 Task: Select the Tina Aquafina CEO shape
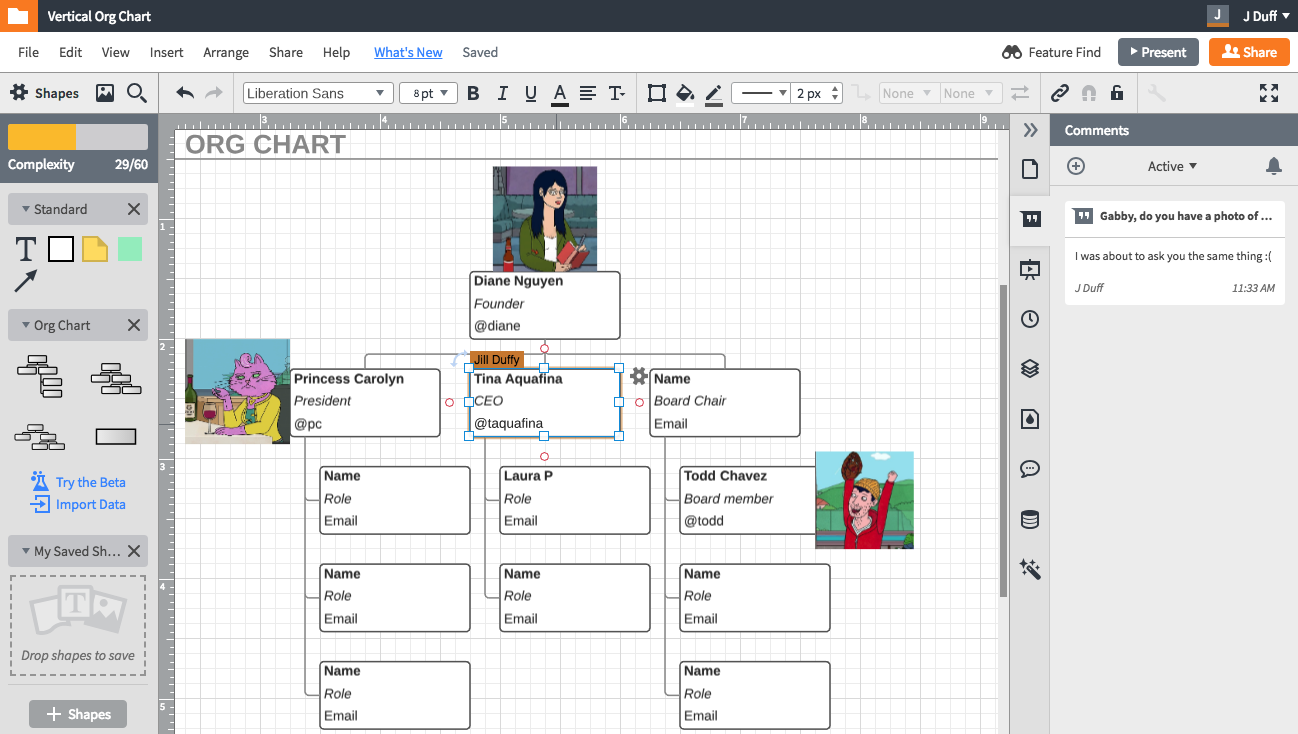(x=545, y=403)
